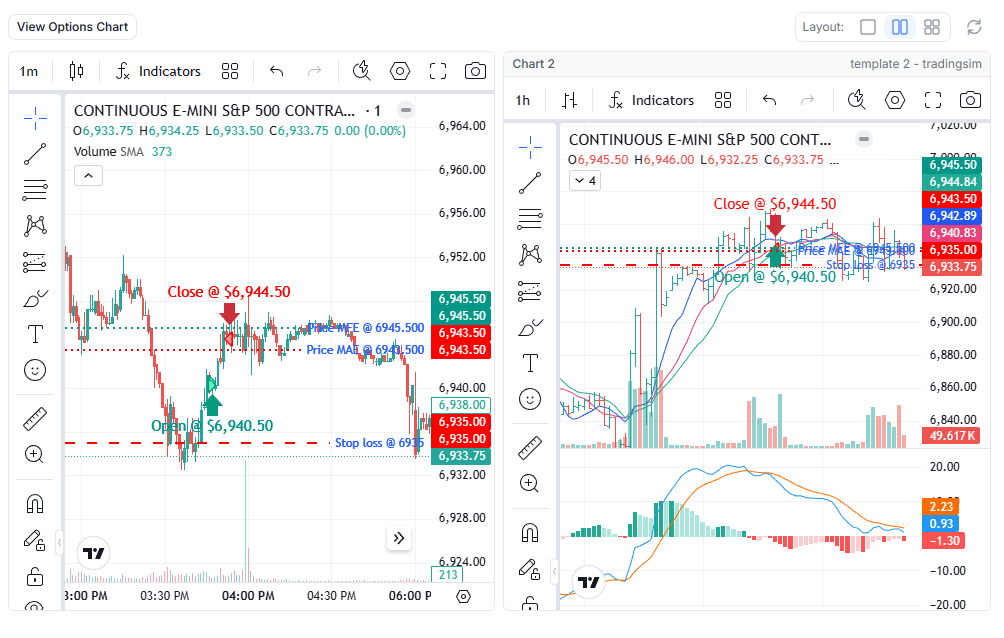Open candlestick chart style menu on left chart
Screen dimensions: 1004x638
click(x=76, y=71)
